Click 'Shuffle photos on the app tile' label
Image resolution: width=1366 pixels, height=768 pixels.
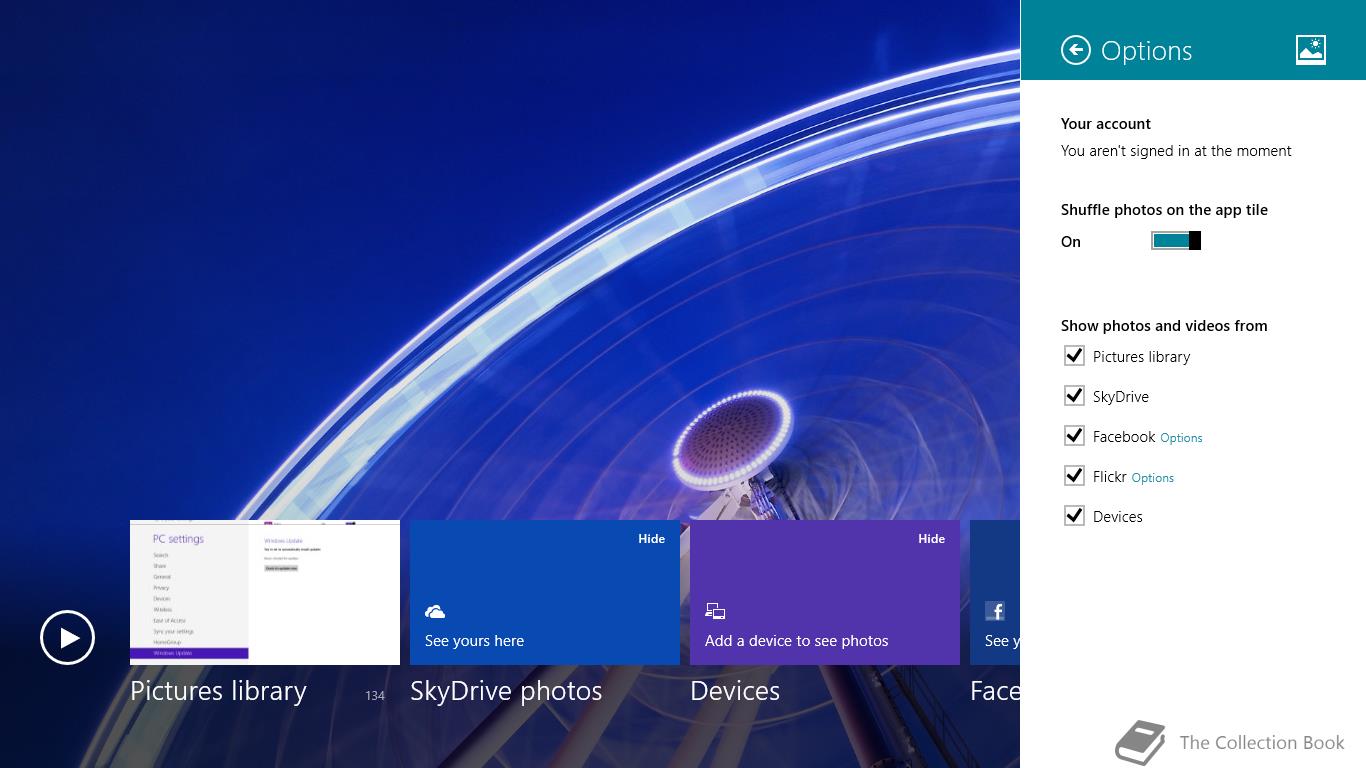point(1164,210)
